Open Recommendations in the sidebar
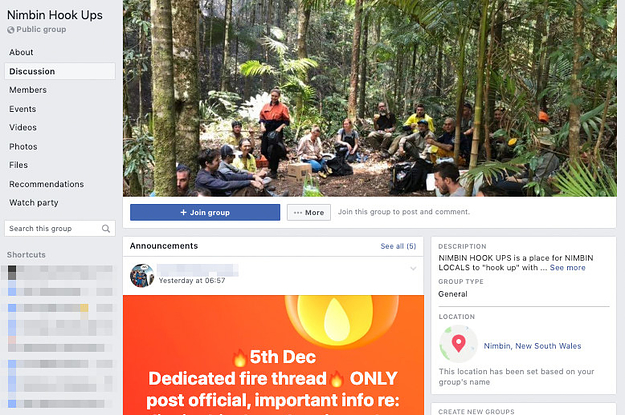 tap(47, 184)
